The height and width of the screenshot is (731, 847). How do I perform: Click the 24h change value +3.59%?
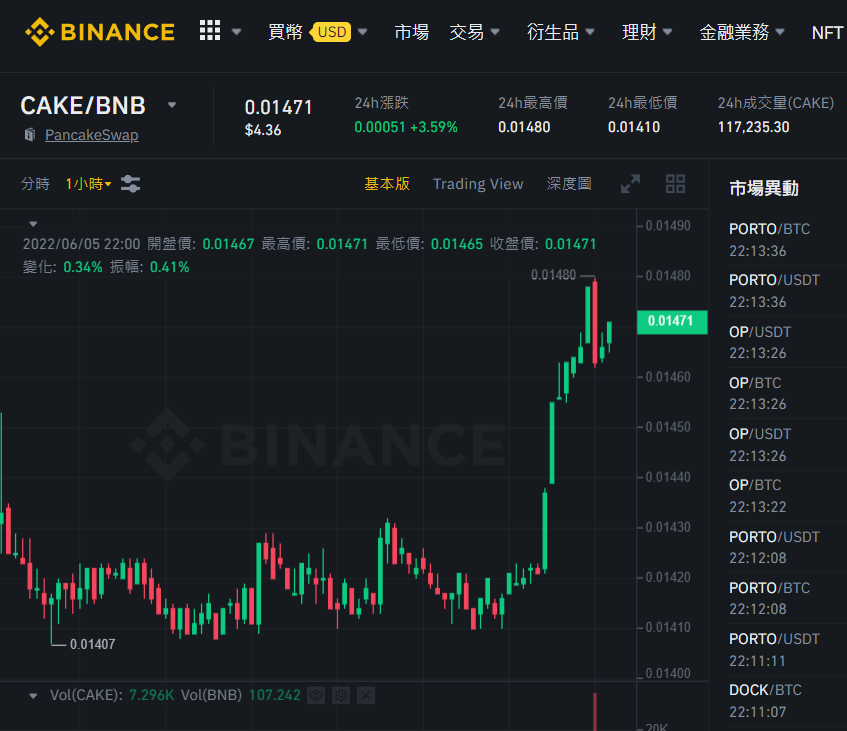(434, 127)
